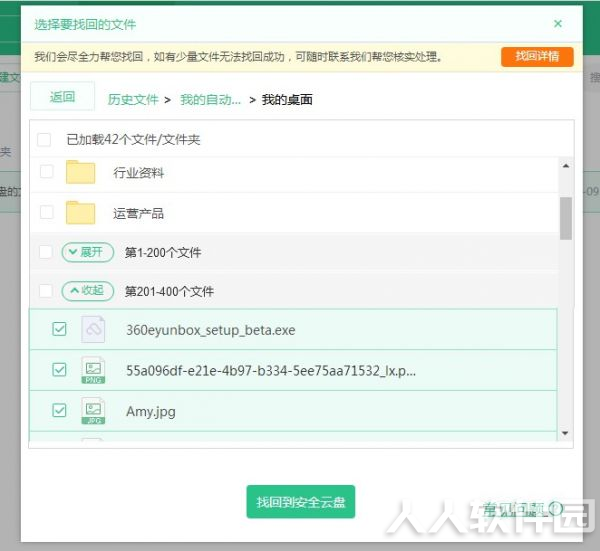Toggle select-all checkbox beside 已加载42个文件

[x=44, y=140]
